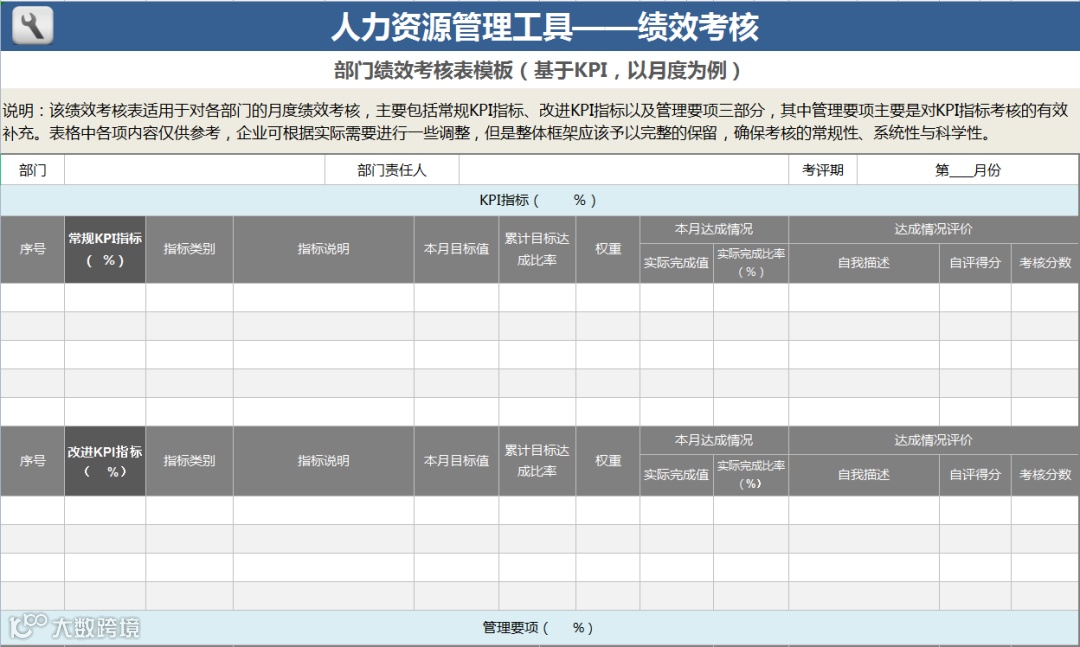Viewport: 1080px width, 647px height.
Task: Click the 第___月份 cell
Action: (x=968, y=170)
